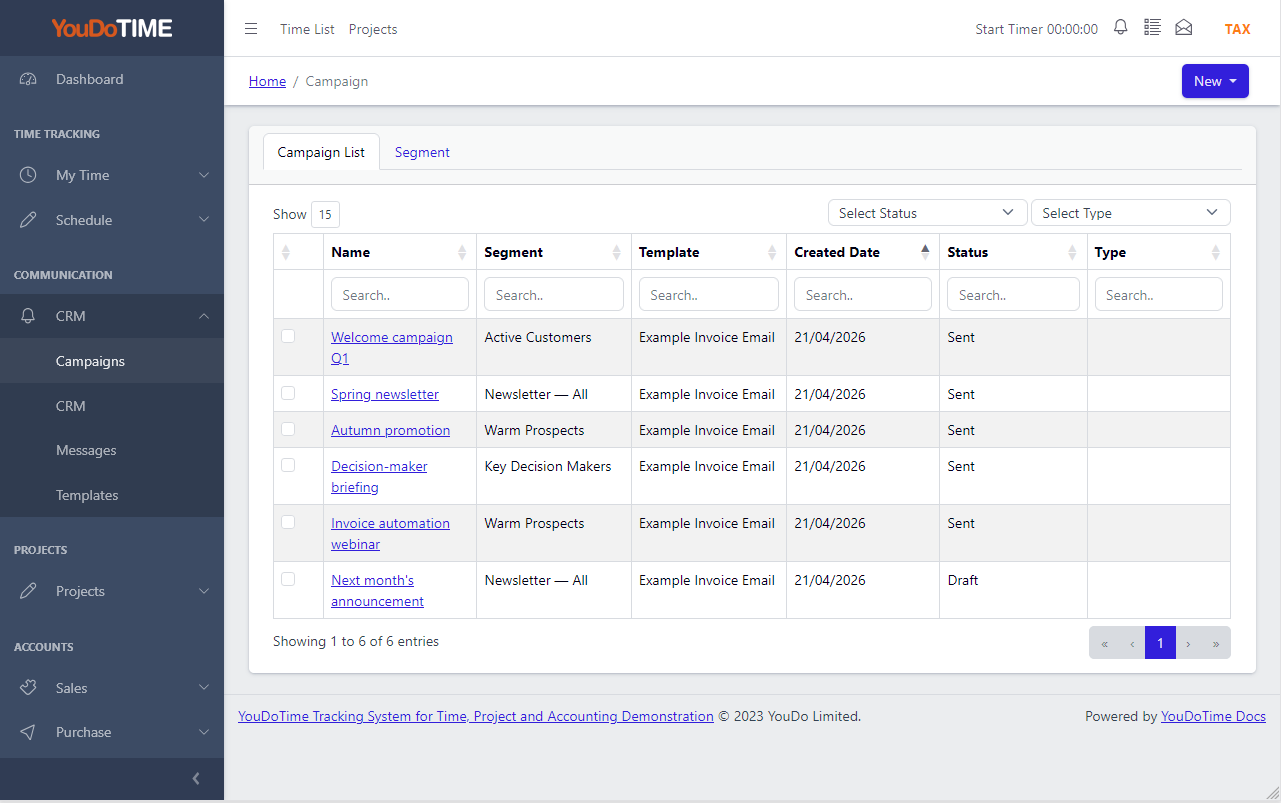Viewport: 1281px width, 803px height.
Task: Select the Next month's announcement checkbox
Action: pyautogui.click(x=288, y=579)
